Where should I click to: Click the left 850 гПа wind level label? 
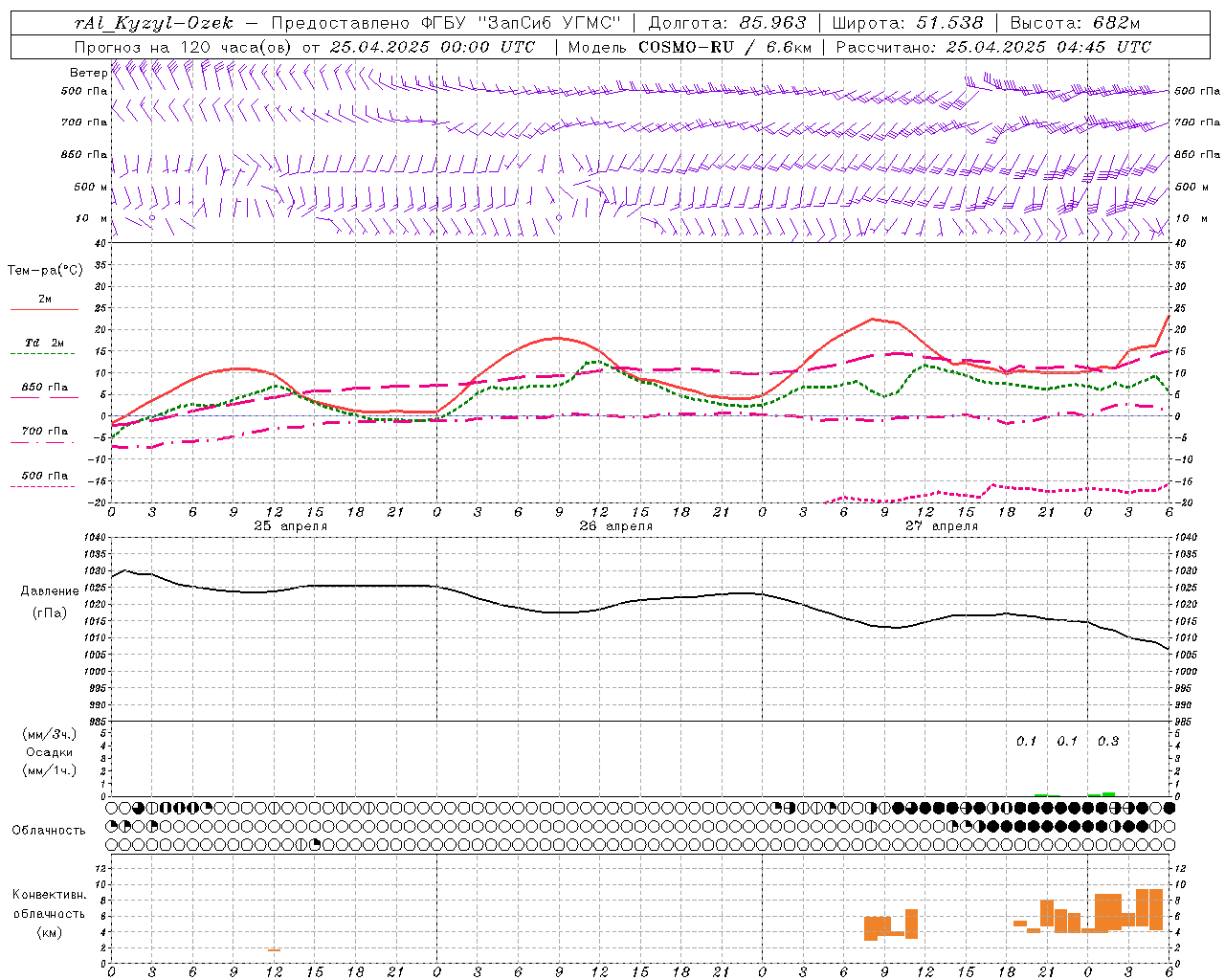click(84, 154)
